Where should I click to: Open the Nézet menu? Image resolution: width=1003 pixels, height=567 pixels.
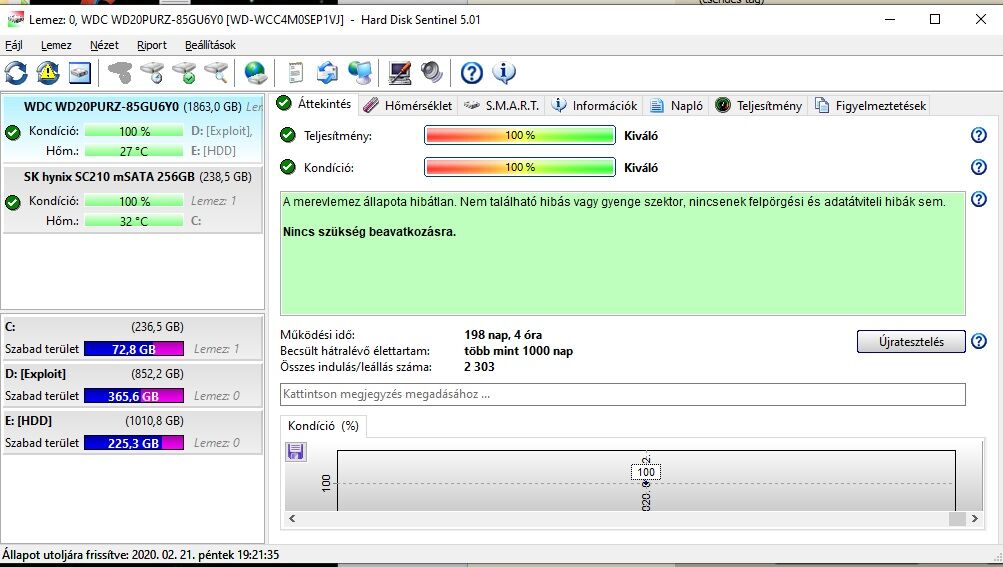(x=104, y=45)
